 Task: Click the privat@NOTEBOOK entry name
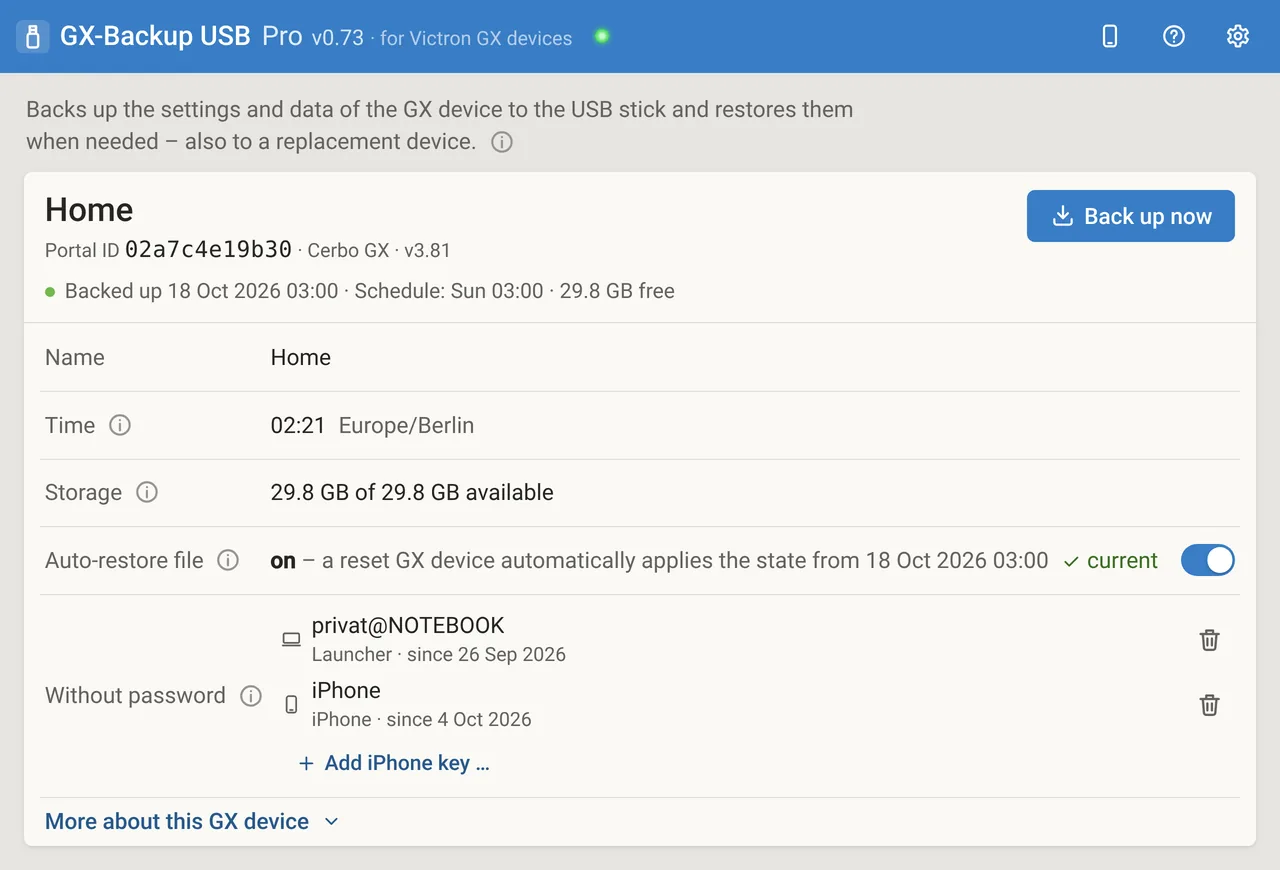tap(408, 625)
